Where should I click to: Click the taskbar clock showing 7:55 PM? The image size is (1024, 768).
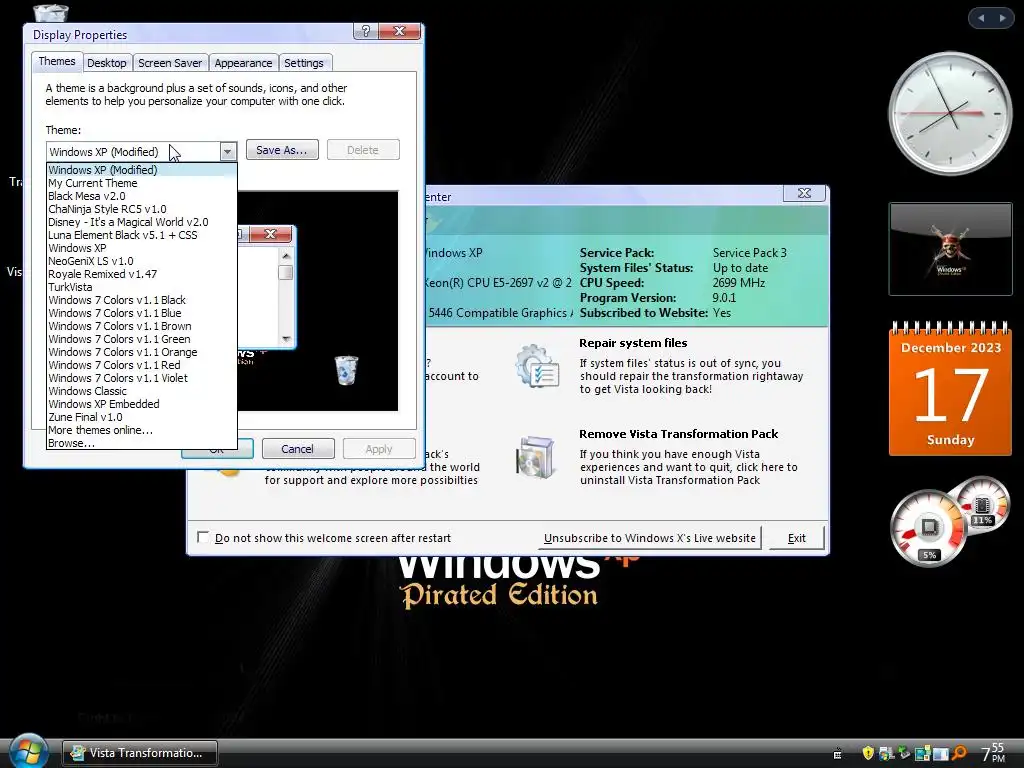pyautogui.click(x=993, y=753)
